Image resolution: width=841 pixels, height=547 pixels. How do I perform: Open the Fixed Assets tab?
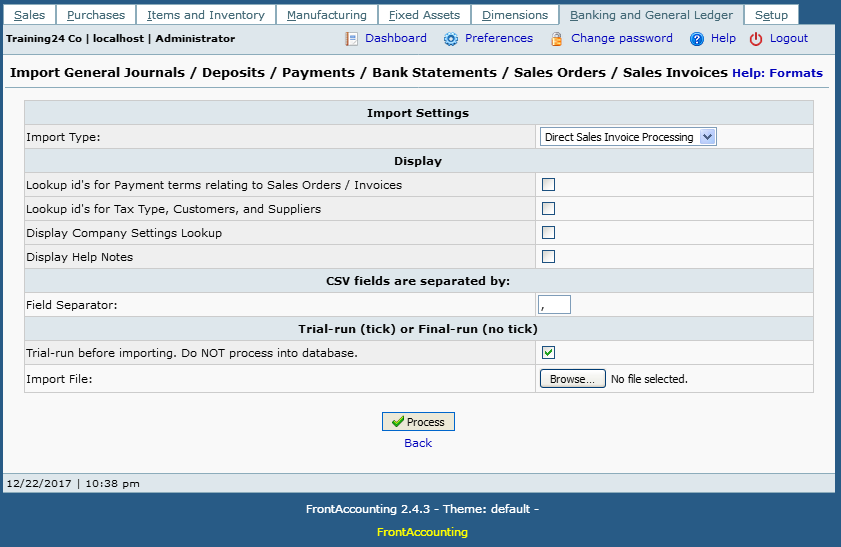pos(424,15)
